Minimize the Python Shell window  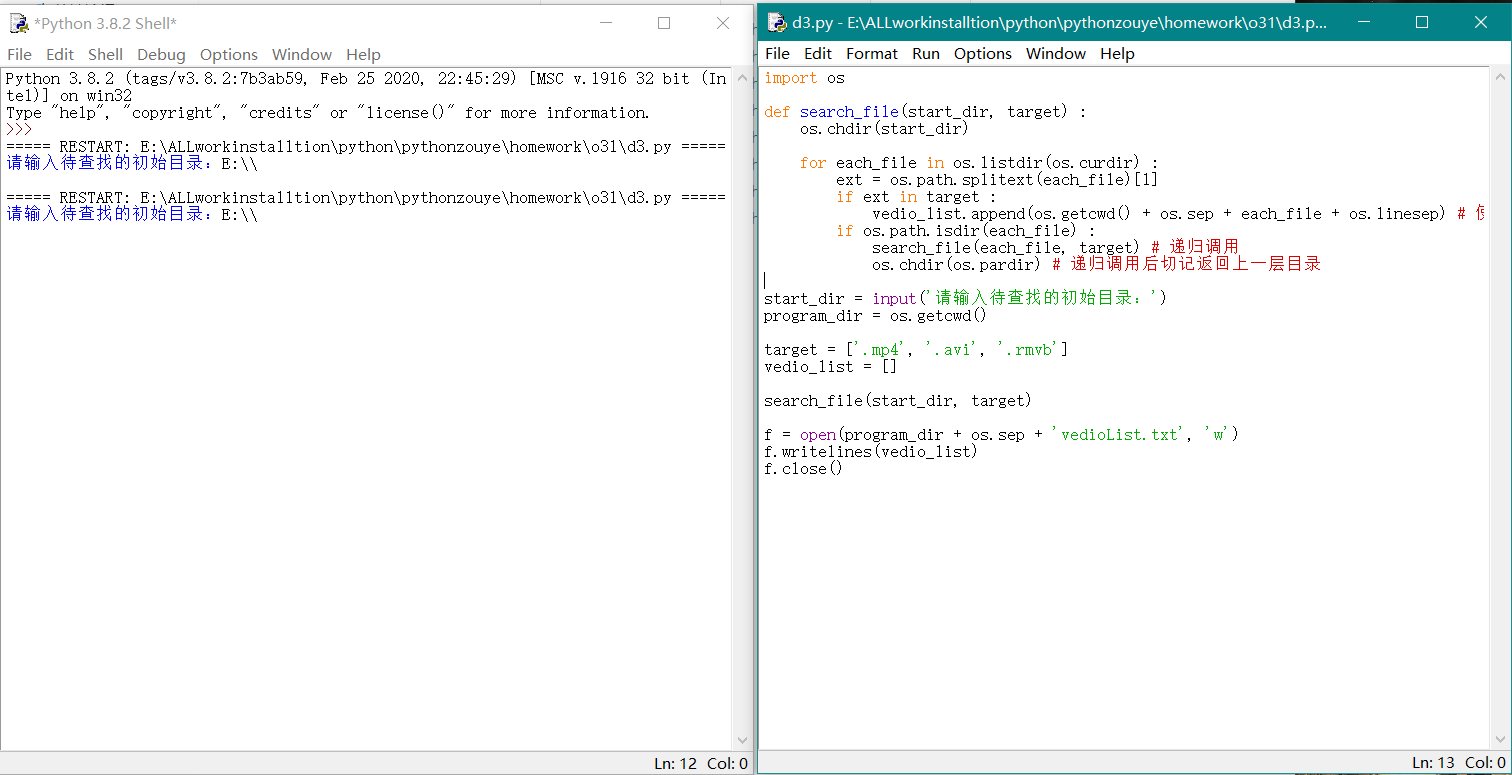(x=605, y=23)
